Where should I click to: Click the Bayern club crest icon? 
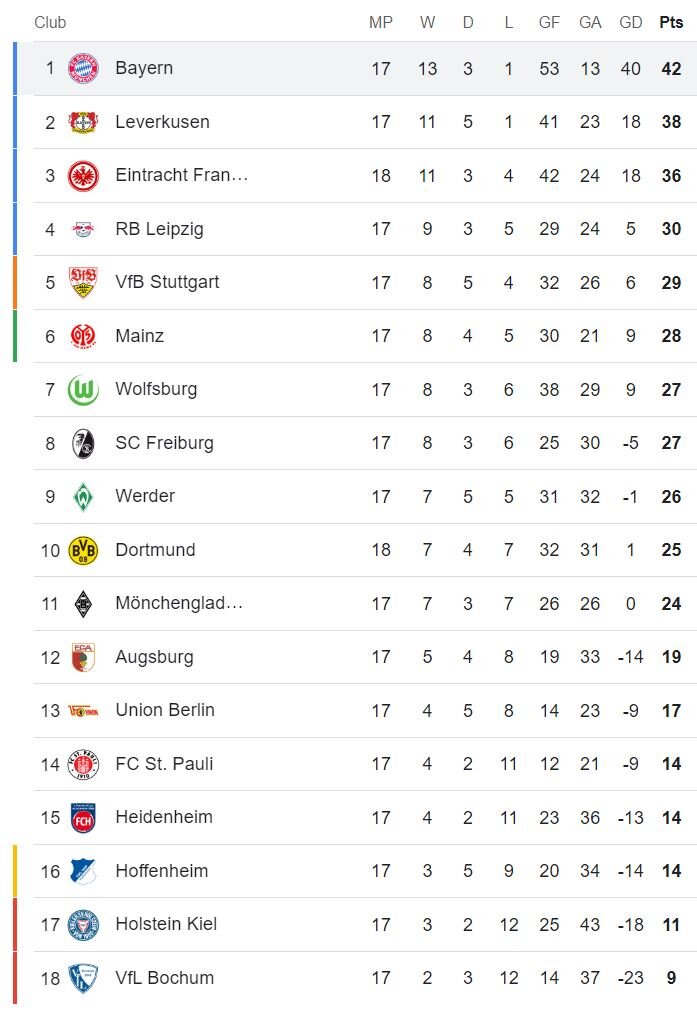(83, 69)
